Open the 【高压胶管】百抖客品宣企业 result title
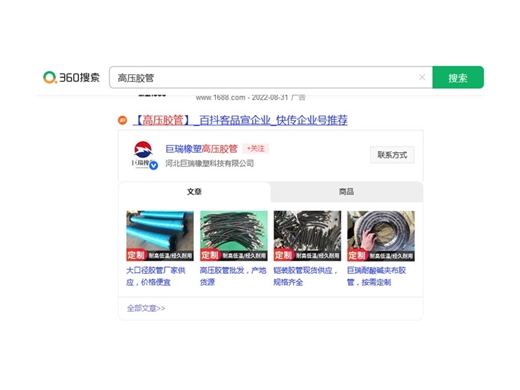 click(240, 120)
